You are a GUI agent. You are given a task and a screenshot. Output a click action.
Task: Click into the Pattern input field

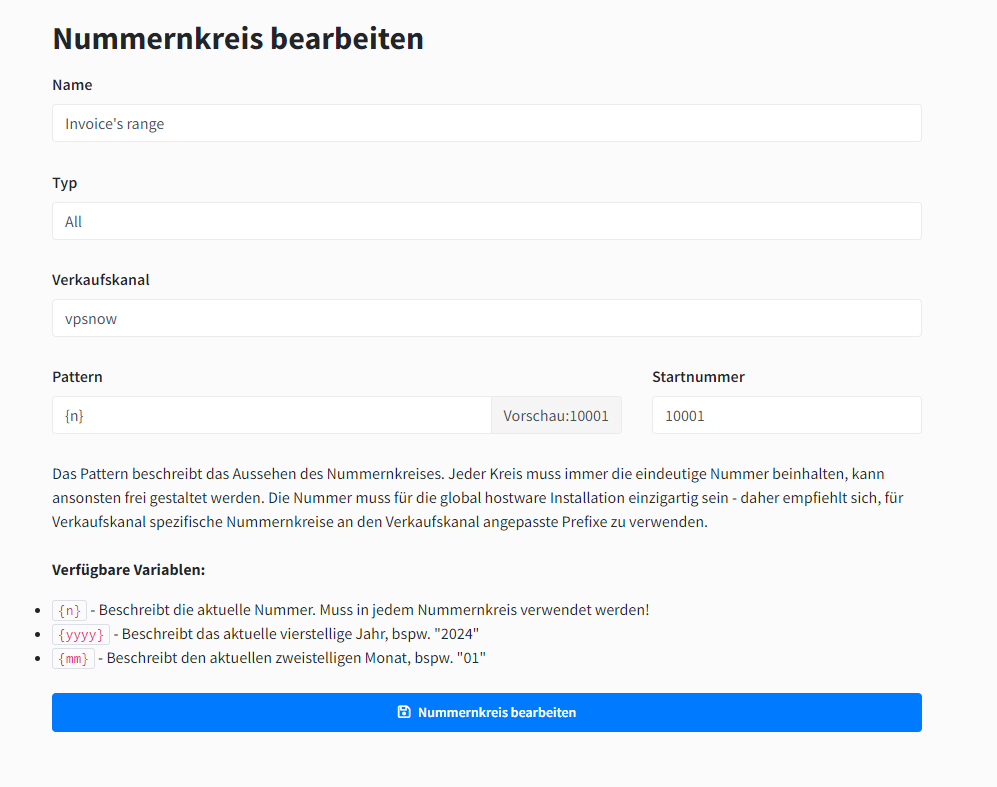[271, 415]
